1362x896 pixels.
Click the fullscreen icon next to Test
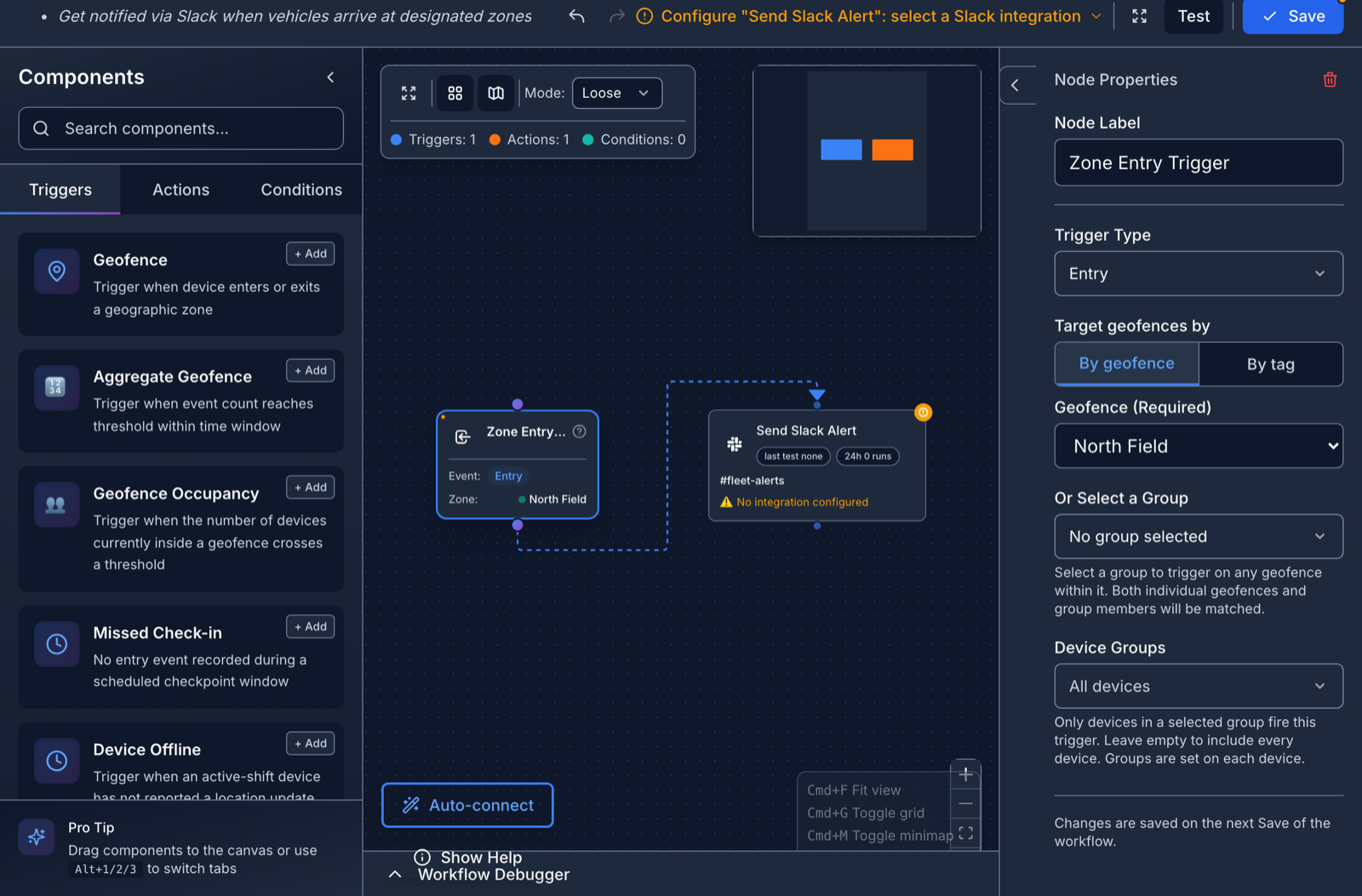pos(1139,16)
